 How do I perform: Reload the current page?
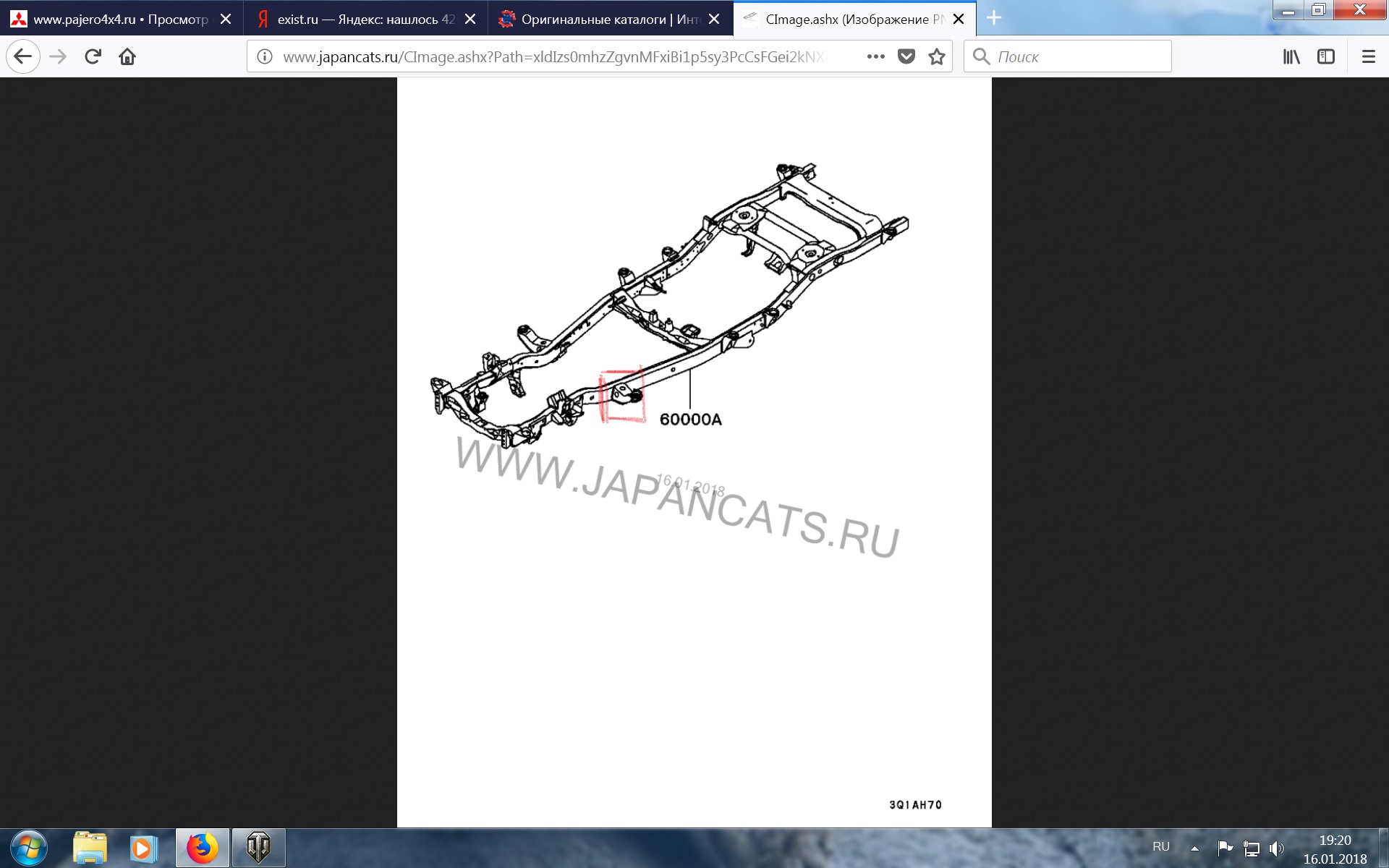tap(93, 56)
